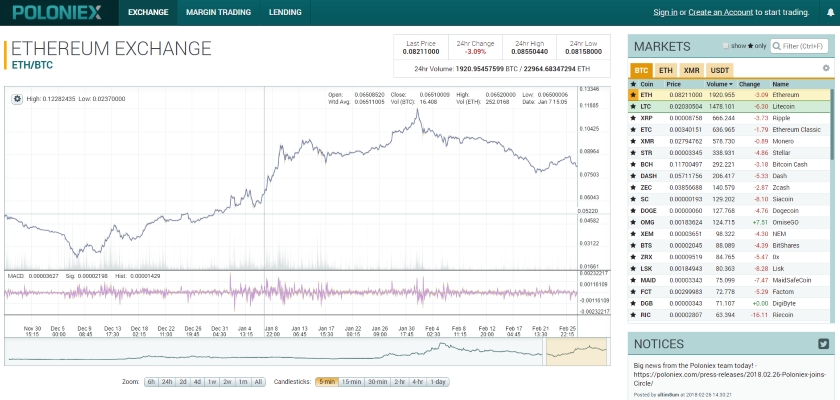Focus the markets Filter search field
The width and height of the screenshot is (840, 400).
(799, 46)
